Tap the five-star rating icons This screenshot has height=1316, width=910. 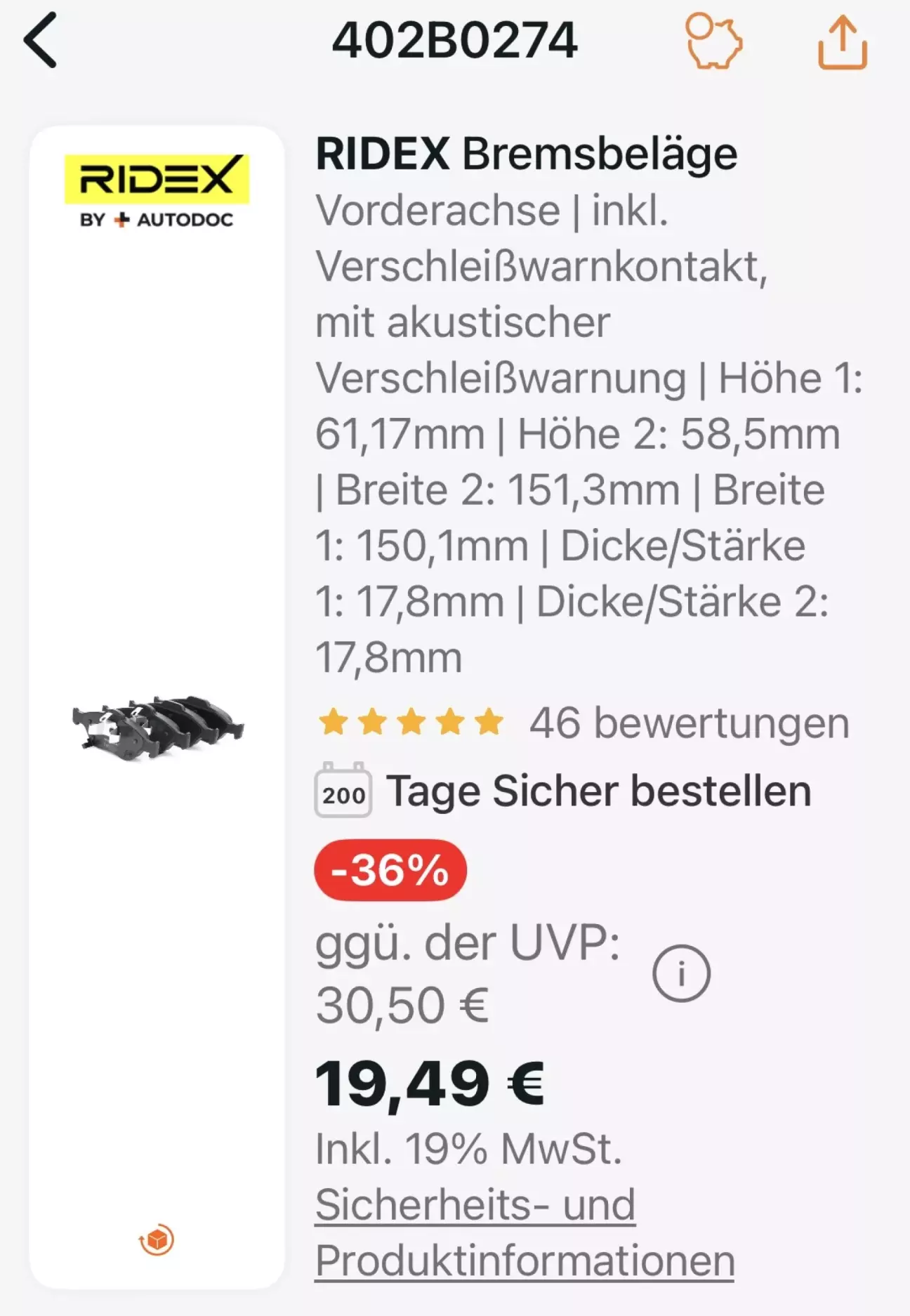tap(411, 722)
